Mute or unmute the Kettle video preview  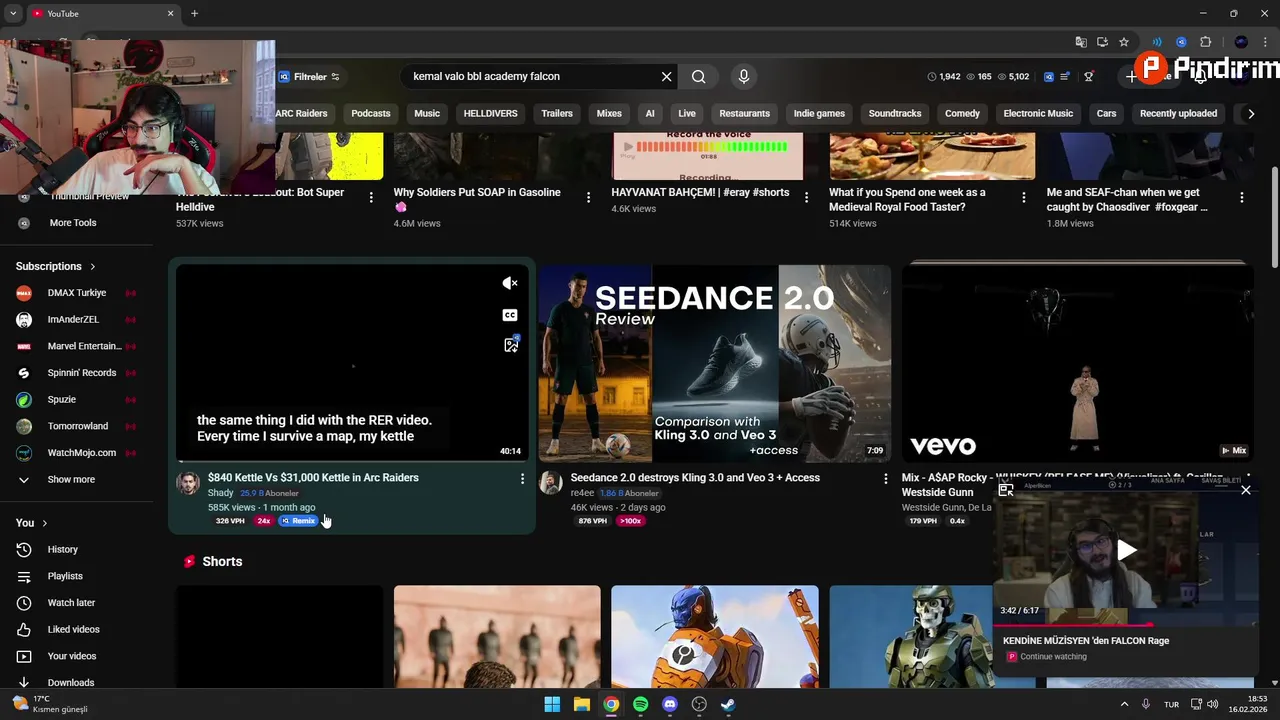click(510, 283)
